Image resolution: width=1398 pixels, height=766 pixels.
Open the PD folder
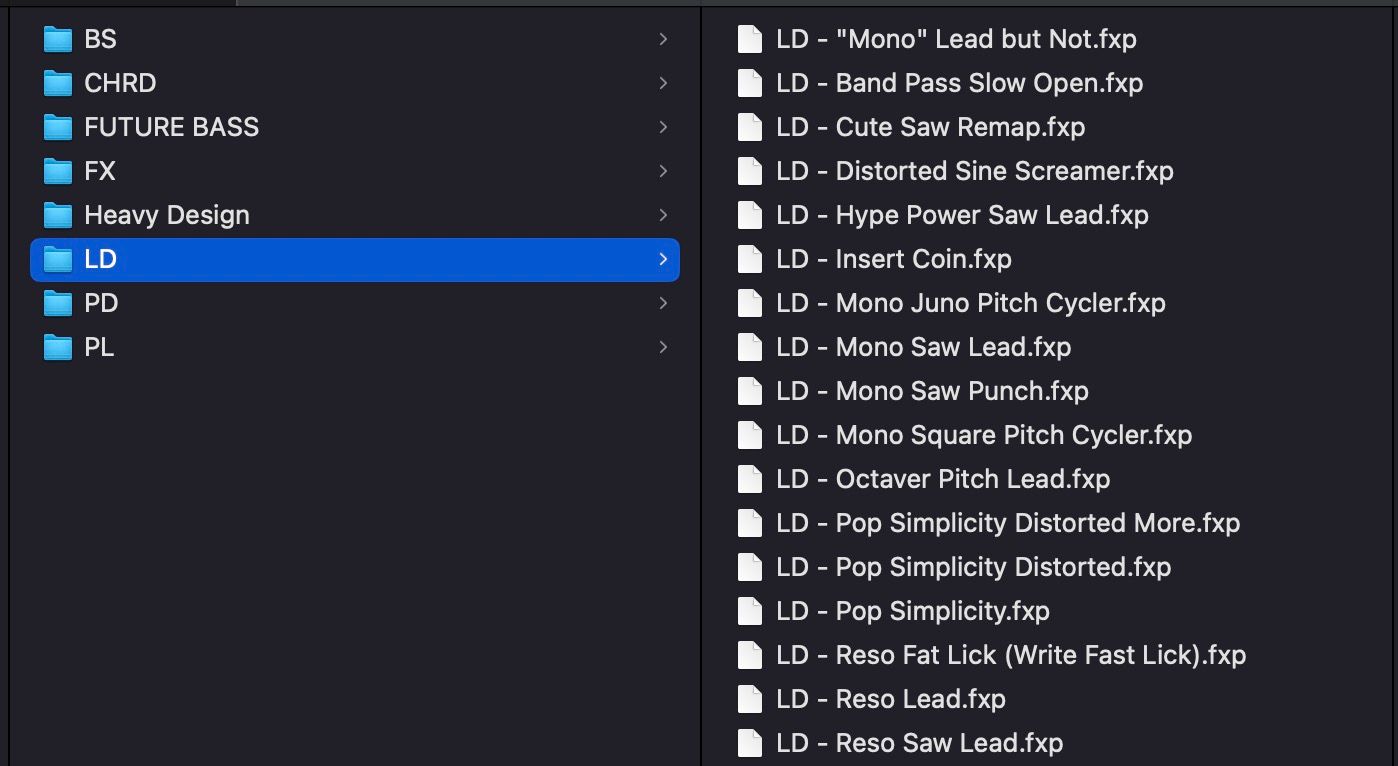[101, 303]
